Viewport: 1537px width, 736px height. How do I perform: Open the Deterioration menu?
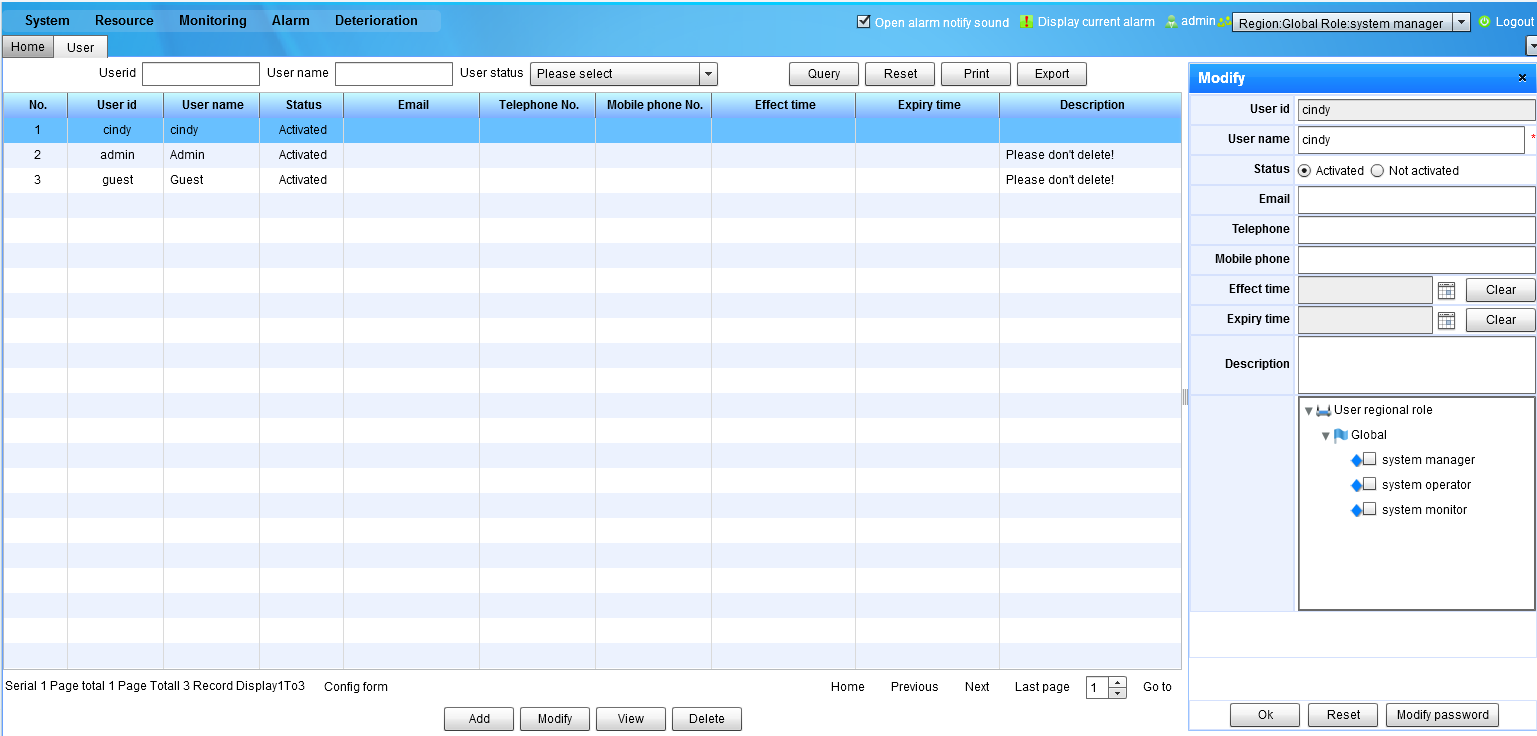(376, 21)
